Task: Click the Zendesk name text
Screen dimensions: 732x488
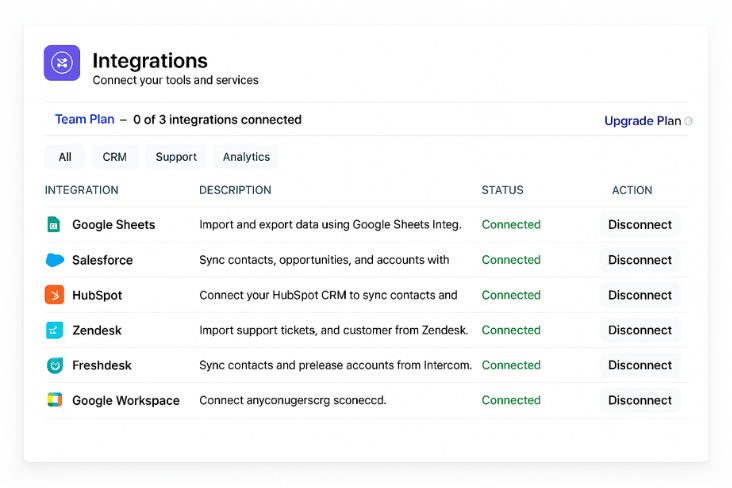Action: pyautogui.click(x=97, y=331)
